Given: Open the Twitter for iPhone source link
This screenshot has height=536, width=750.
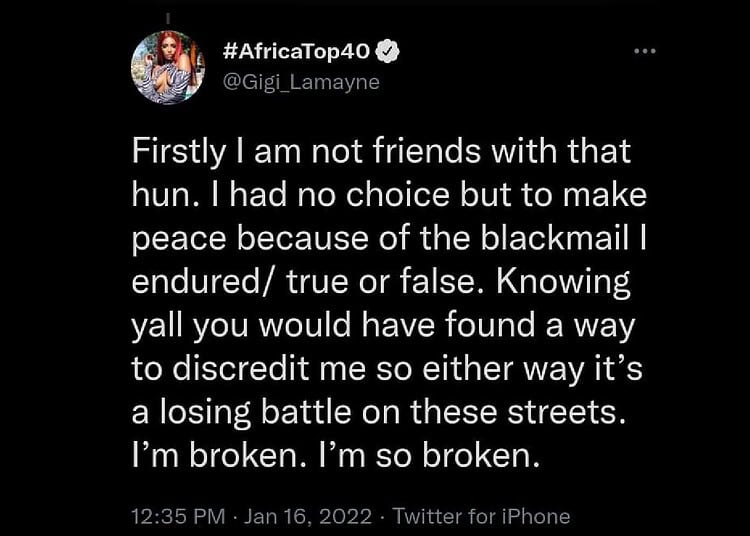Looking at the screenshot, I should [x=481, y=516].
